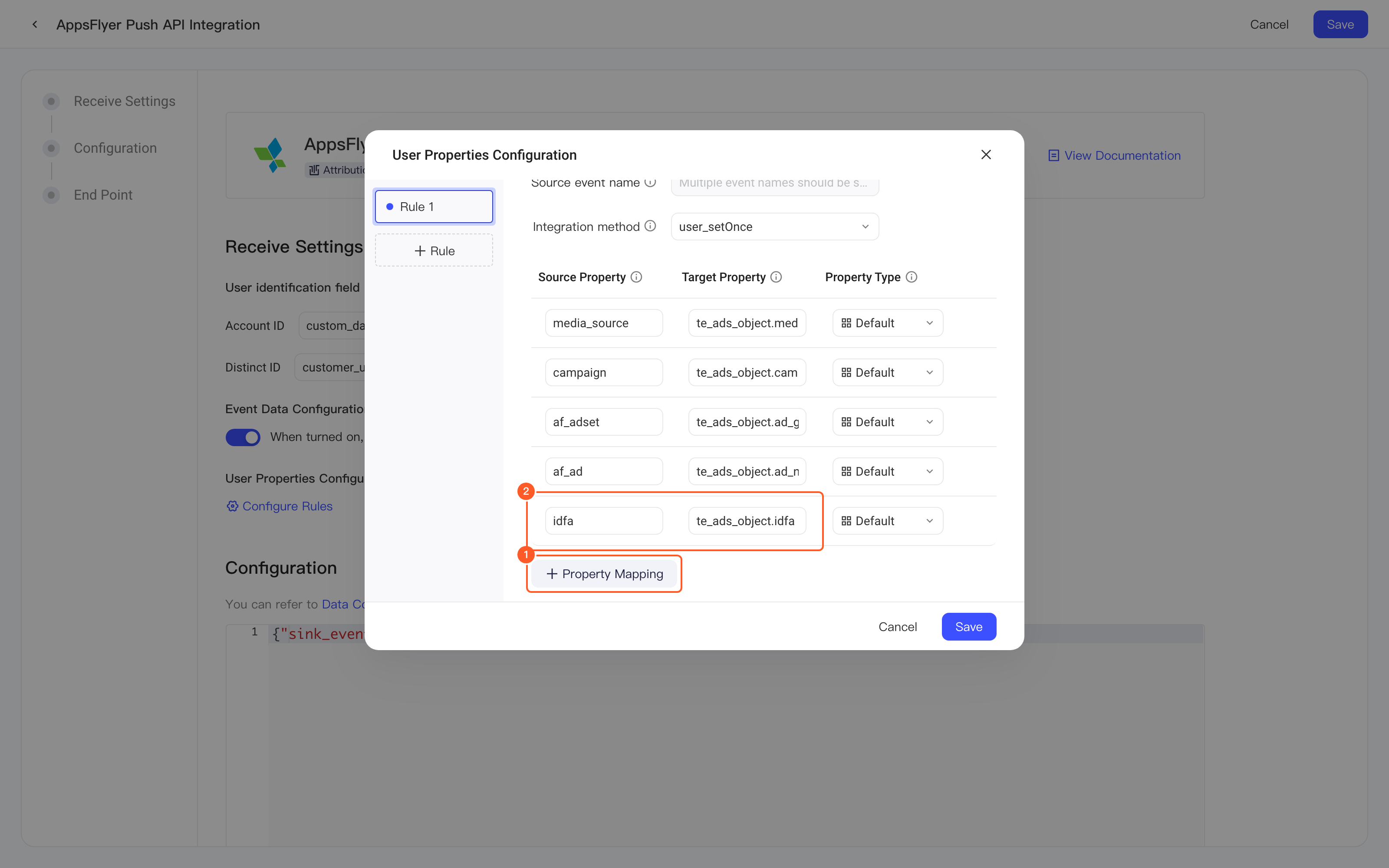Click the te_ads_object.ad_g target property field
Viewport: 1389px width, 868px height.
point(747,421)
